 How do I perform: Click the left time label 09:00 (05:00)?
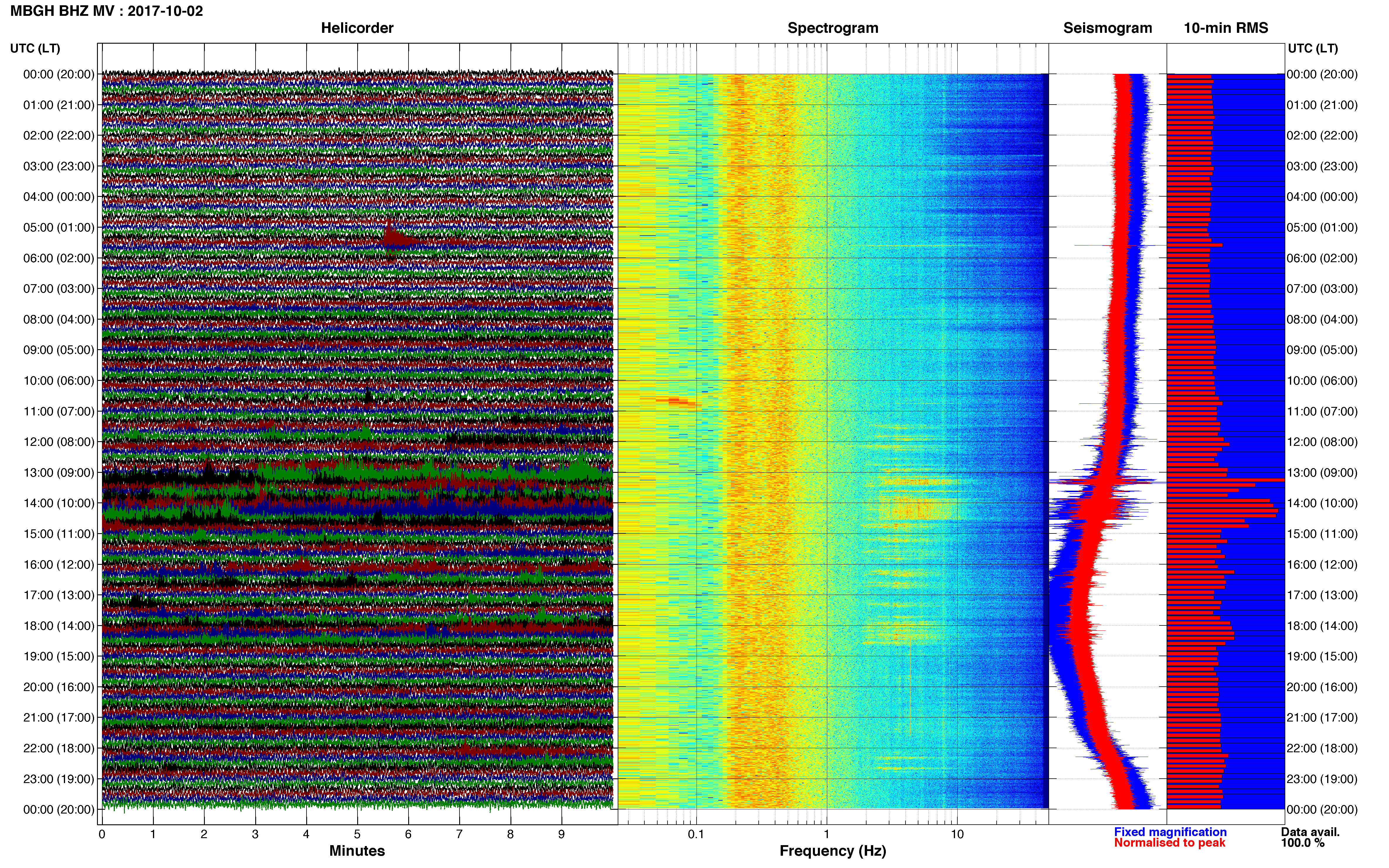(59, 349)
